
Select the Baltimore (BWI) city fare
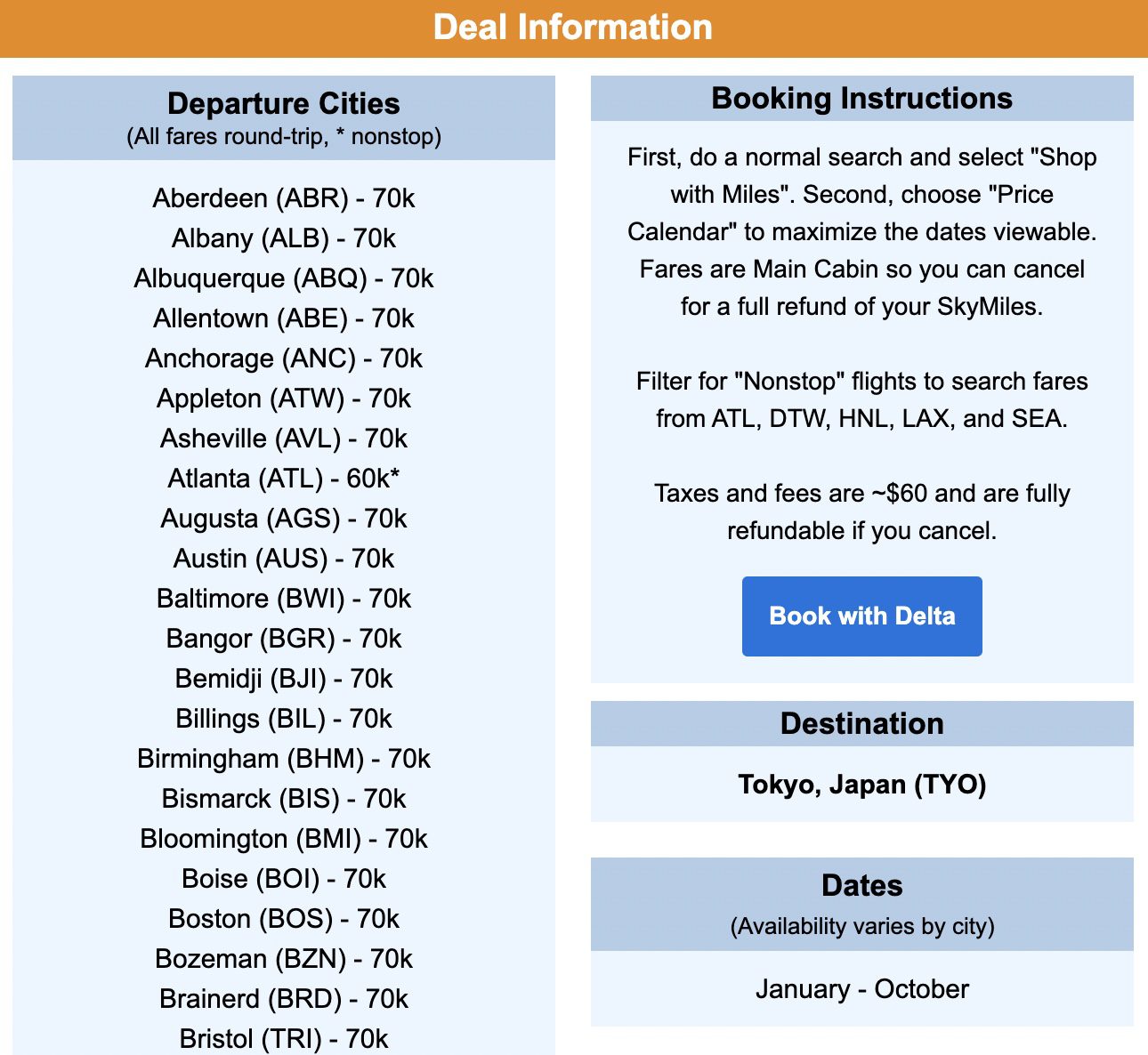coord(283,599)
